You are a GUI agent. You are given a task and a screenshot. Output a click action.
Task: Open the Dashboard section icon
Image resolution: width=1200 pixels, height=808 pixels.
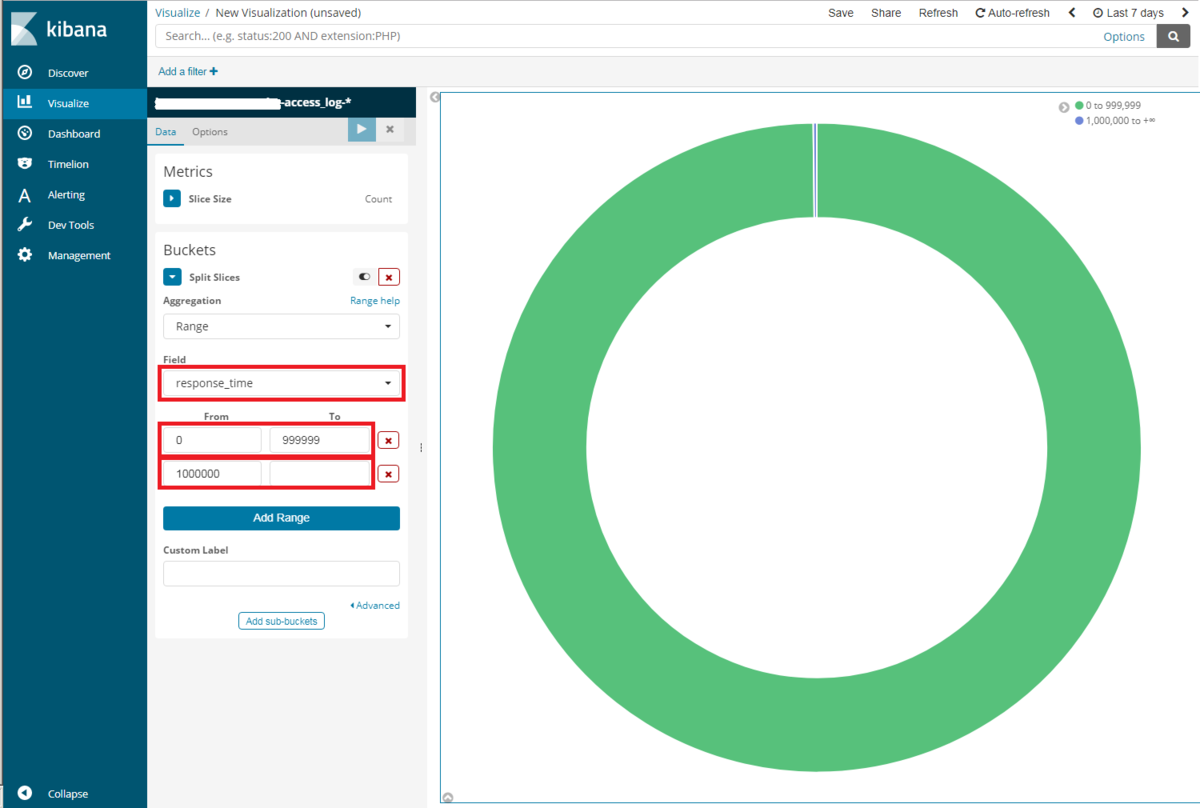(x=25, y=133)
